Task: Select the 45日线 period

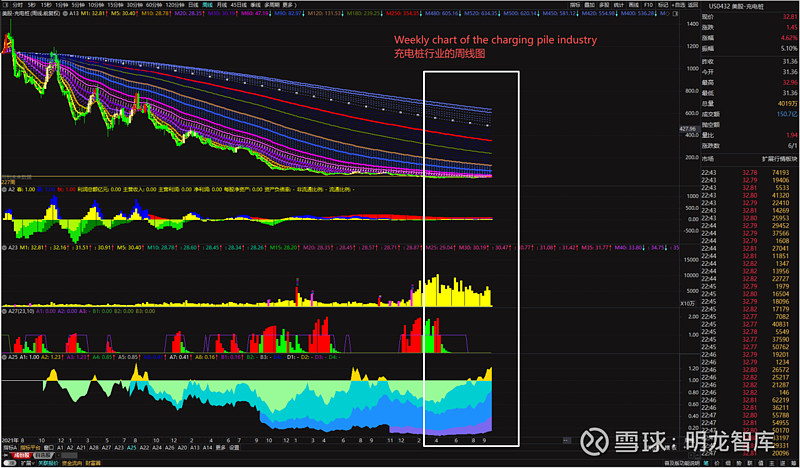Action: click(x=238, y=5)
